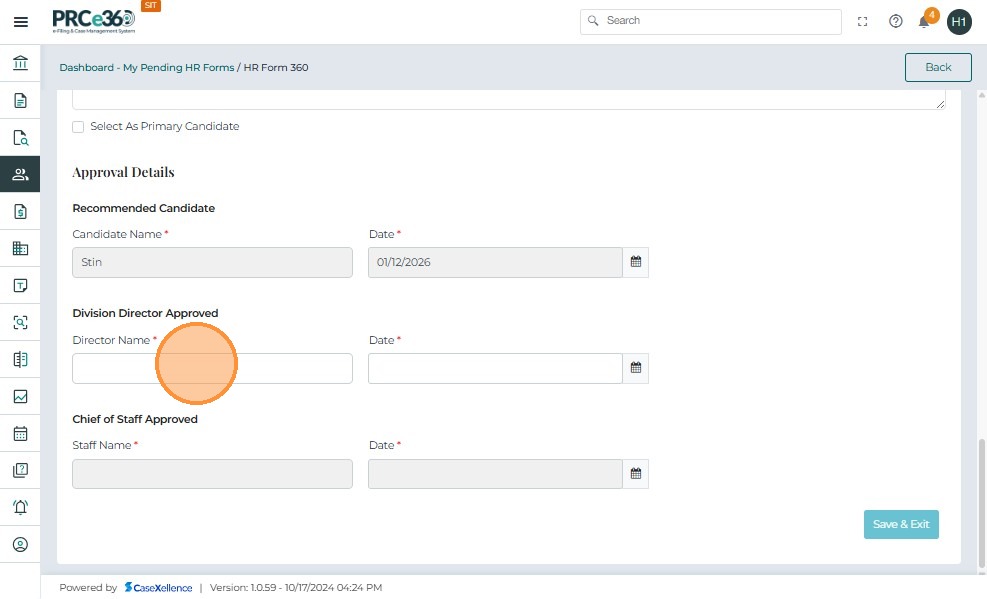Click the alarm bell sidebar icon
Screen dimensions: 987x599
coord(20,507)
